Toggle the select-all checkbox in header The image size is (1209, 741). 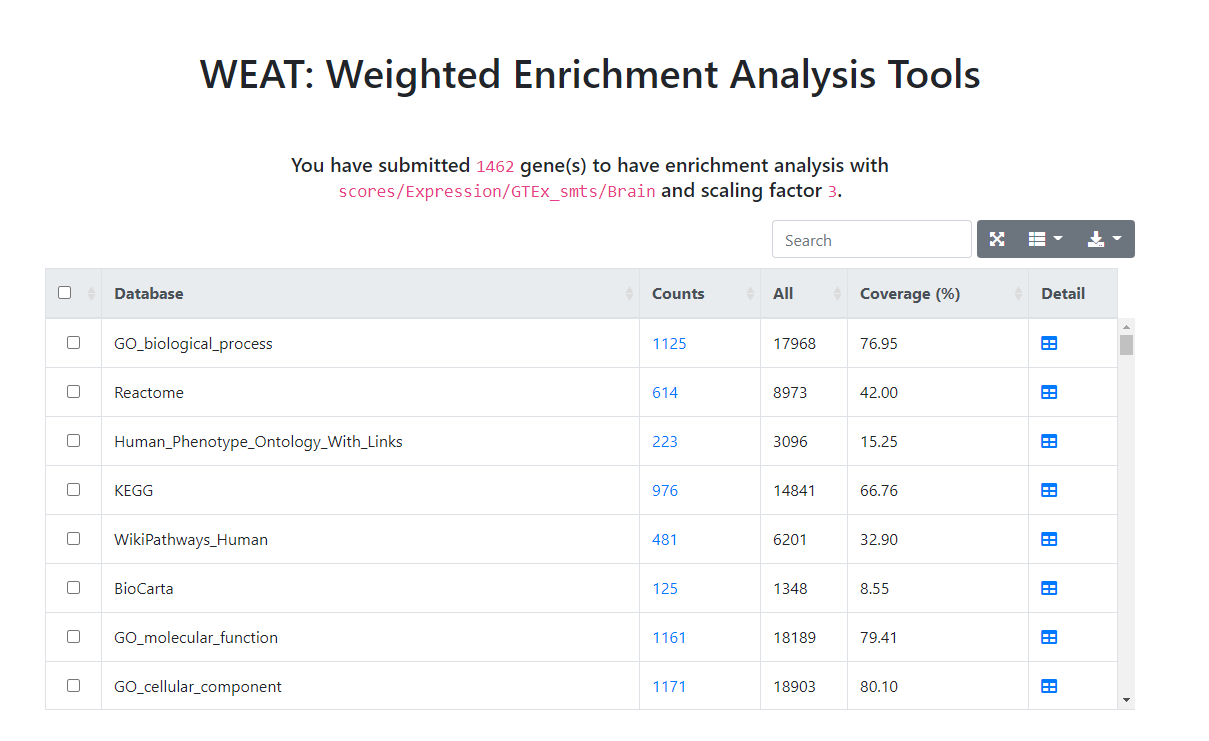tap(65, 293)
